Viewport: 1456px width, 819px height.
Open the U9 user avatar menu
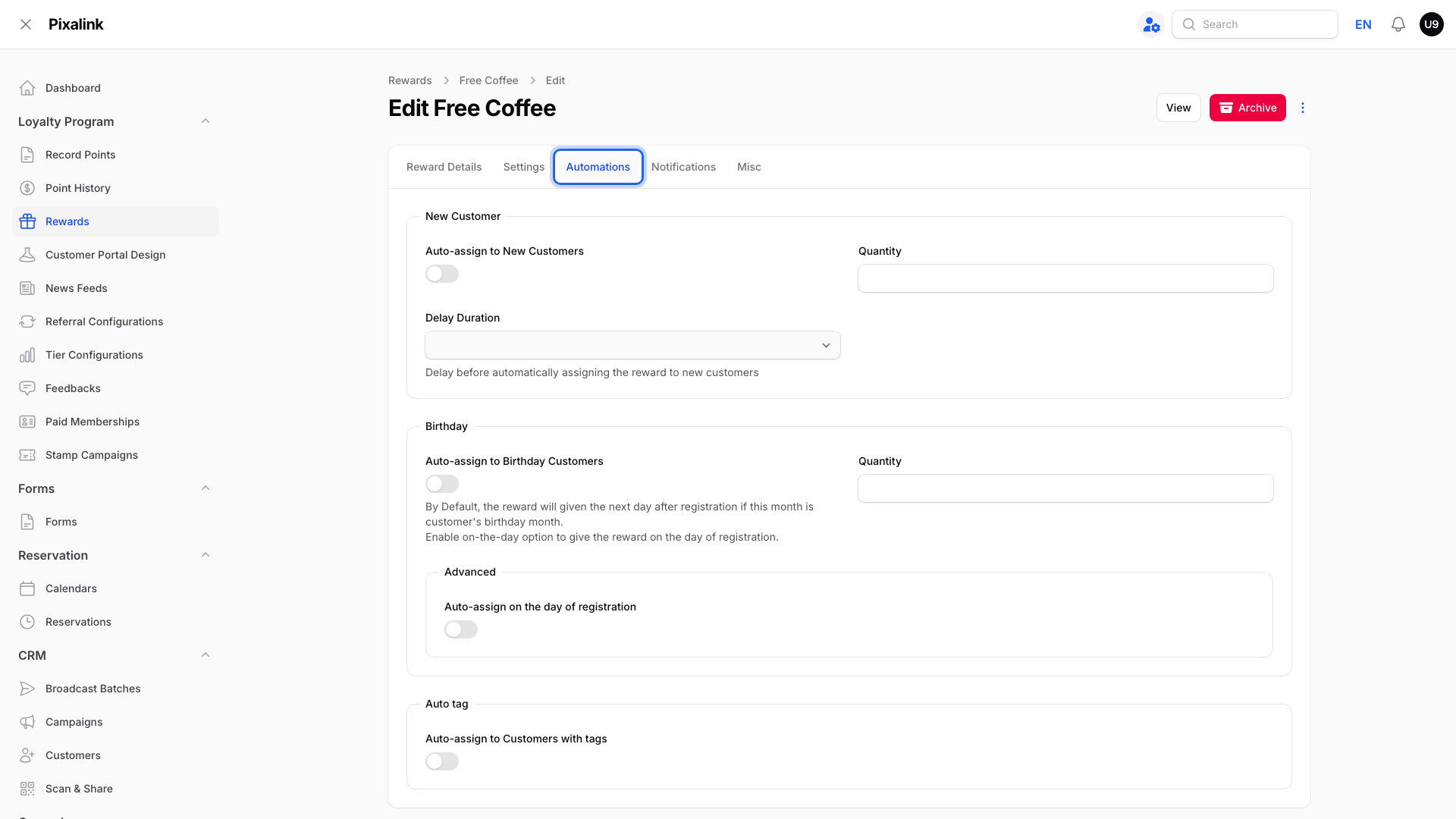click(1432, 24)
